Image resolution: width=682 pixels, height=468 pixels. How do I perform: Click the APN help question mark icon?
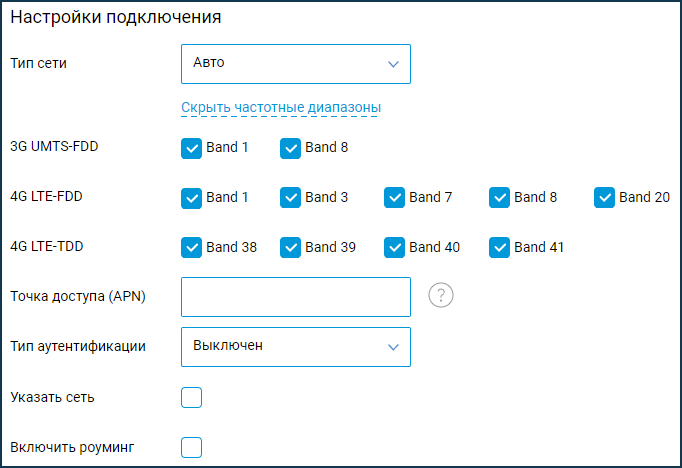pyautogui.click(x=441, y=296)
